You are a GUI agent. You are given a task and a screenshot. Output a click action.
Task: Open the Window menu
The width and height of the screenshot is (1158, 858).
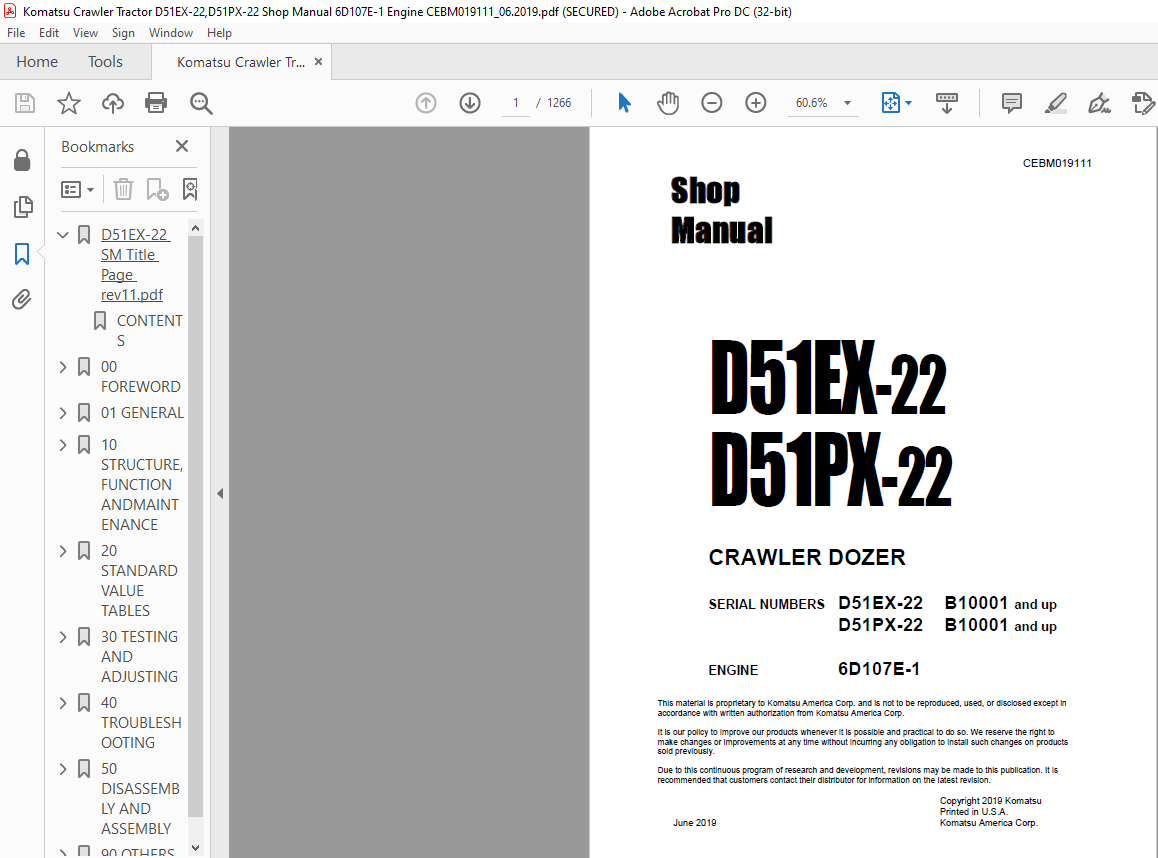click(171, 32)
